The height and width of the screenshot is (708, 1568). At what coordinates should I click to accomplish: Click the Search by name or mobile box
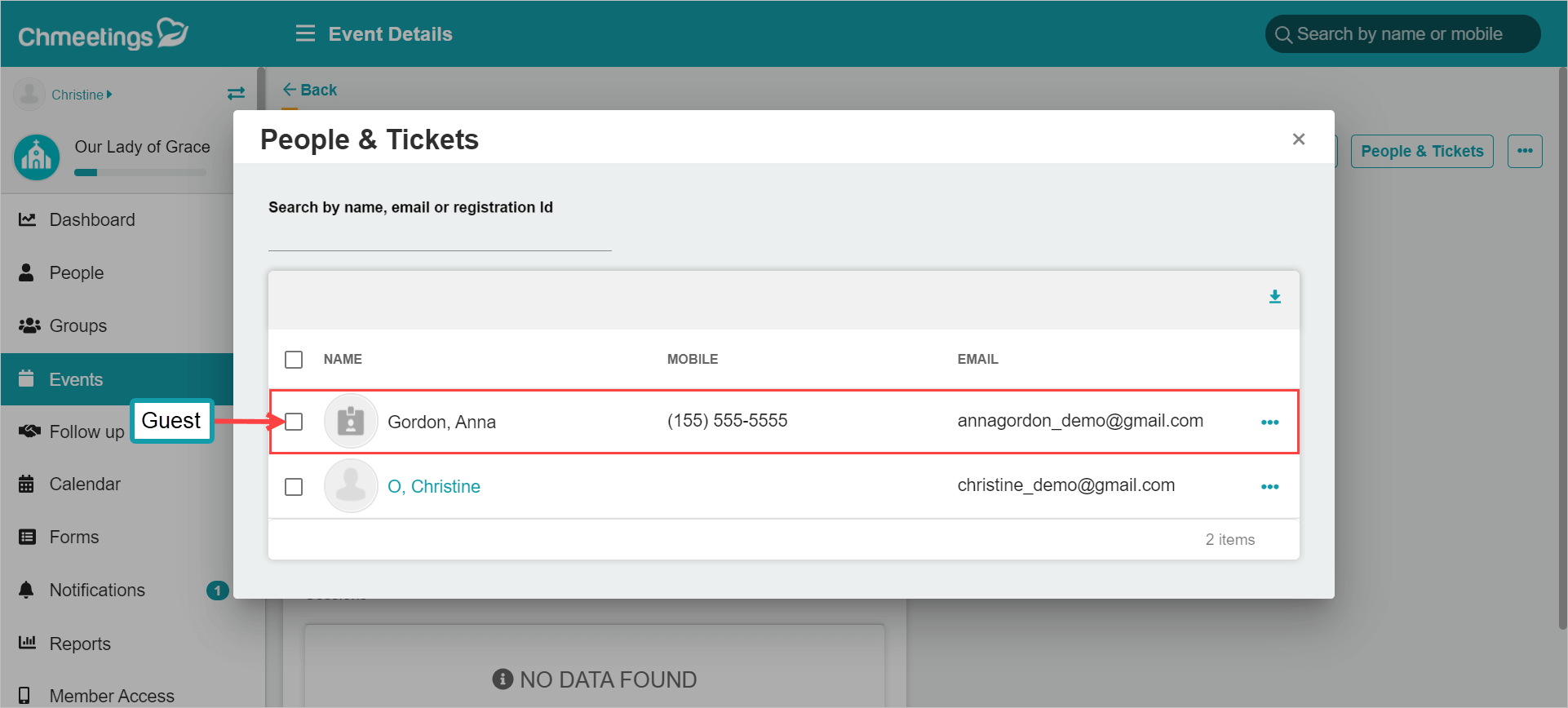(x=1402, y=34)
